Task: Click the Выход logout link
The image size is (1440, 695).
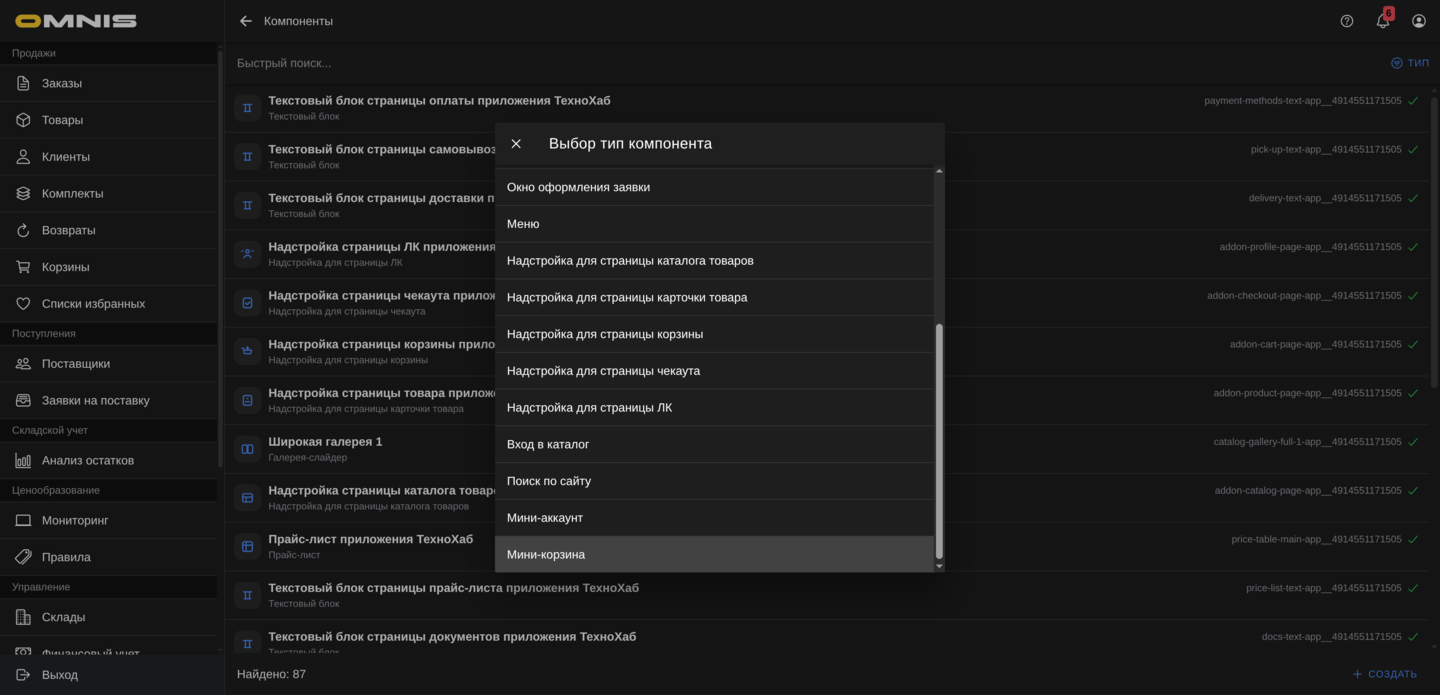Action: [x=59, y=675]
